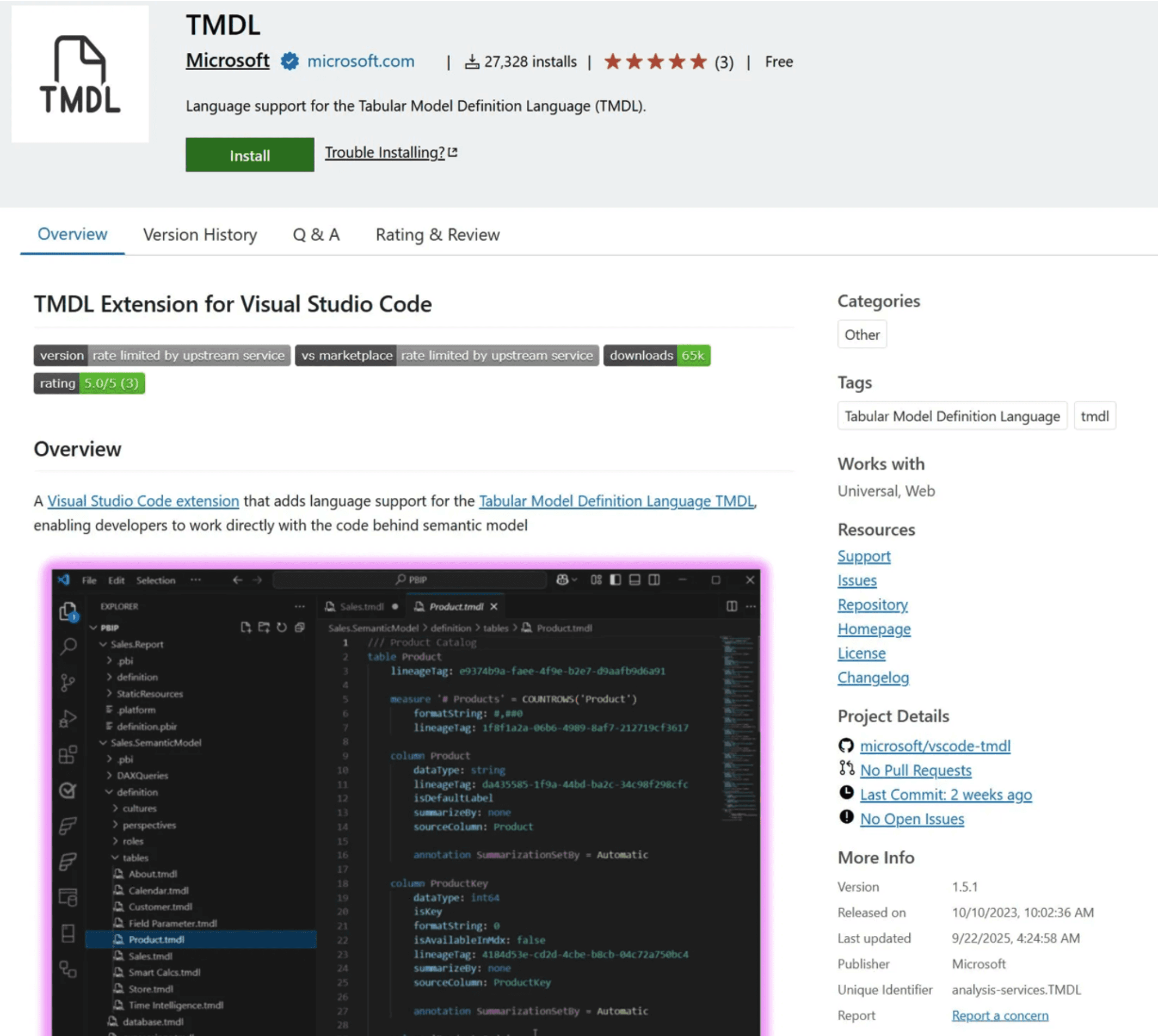Click the tmdl tag chip
The image size is (1158, 1036).
click(x=1094, y=416)
